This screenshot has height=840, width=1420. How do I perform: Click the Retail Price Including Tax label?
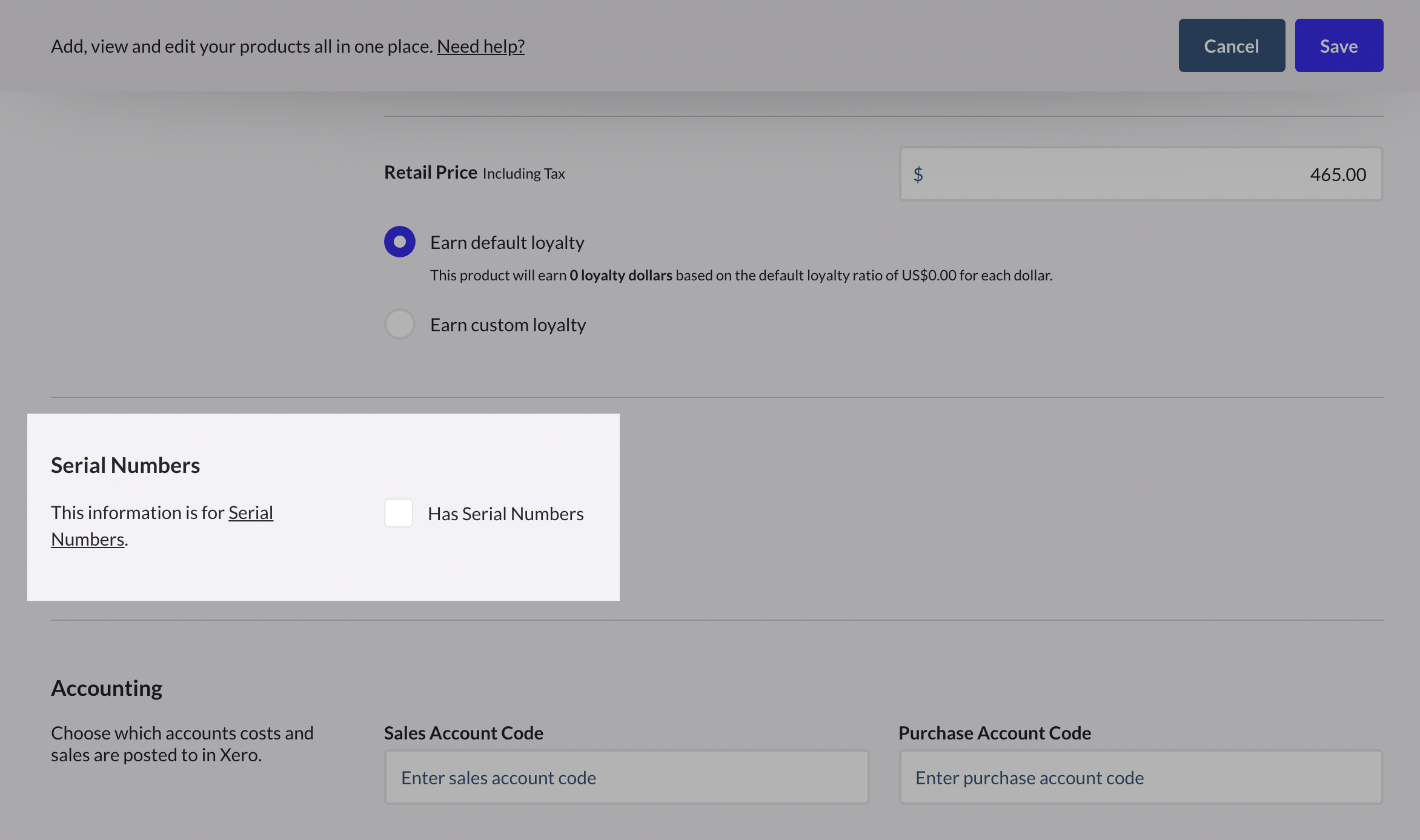click(x=474, y=173)
